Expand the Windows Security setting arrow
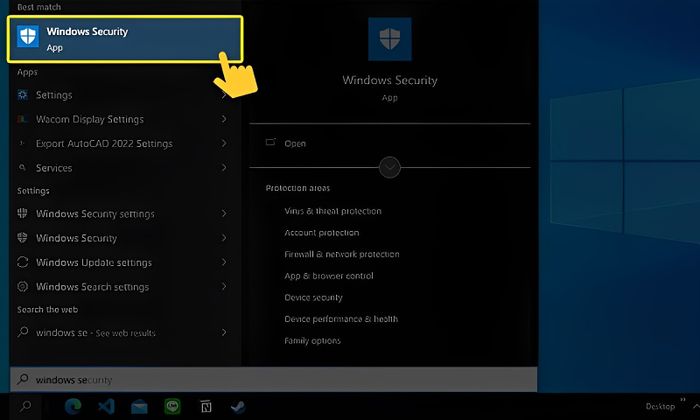The image size is (700, 420). (x=224, y=237)
